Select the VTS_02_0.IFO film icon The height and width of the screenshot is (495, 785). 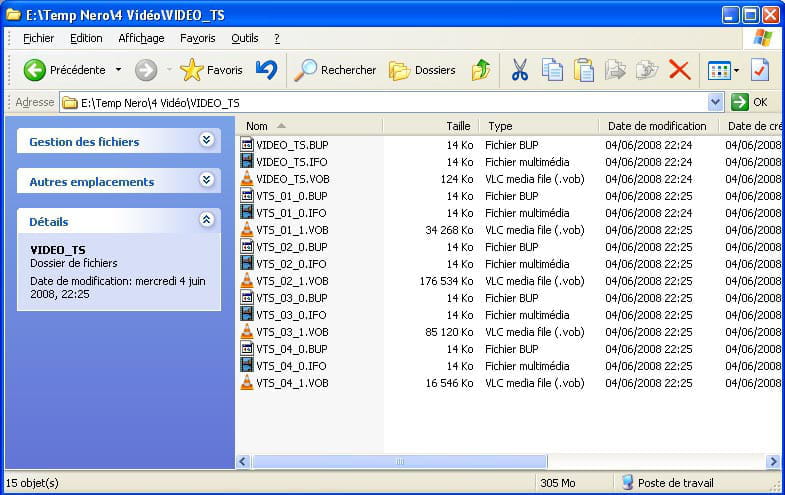pos(247,263)
